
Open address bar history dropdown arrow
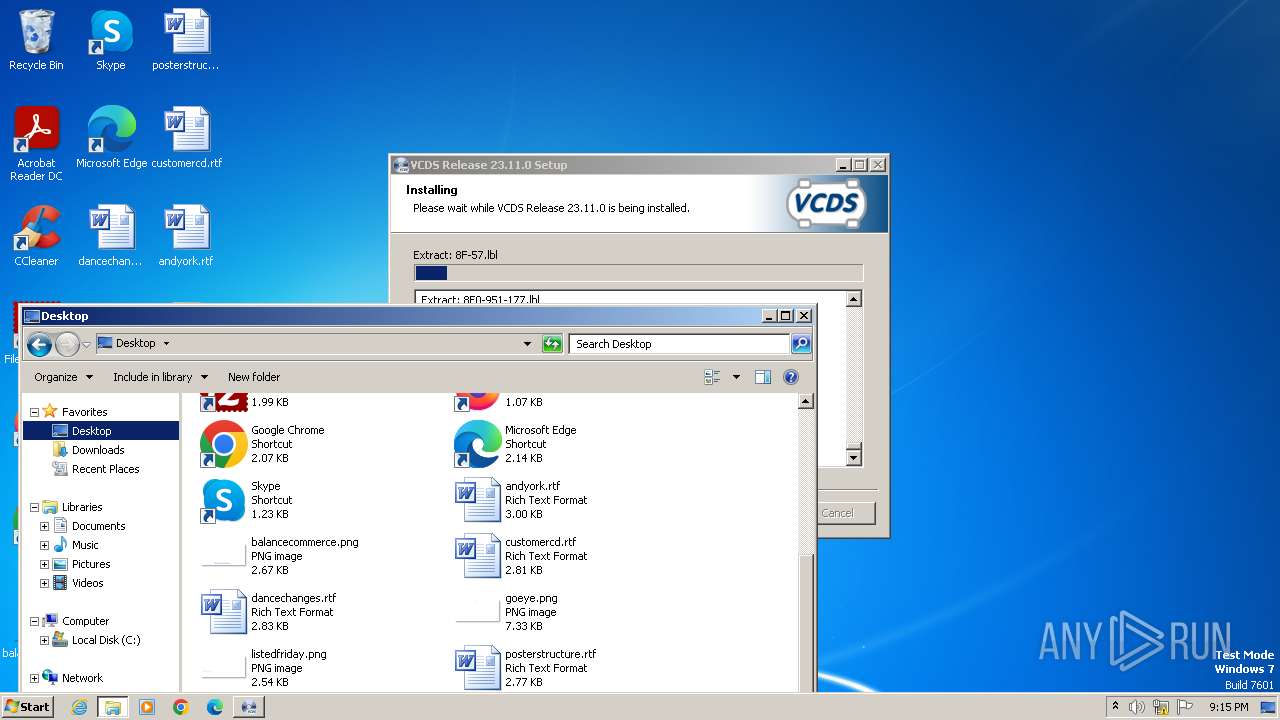point(527,344)
